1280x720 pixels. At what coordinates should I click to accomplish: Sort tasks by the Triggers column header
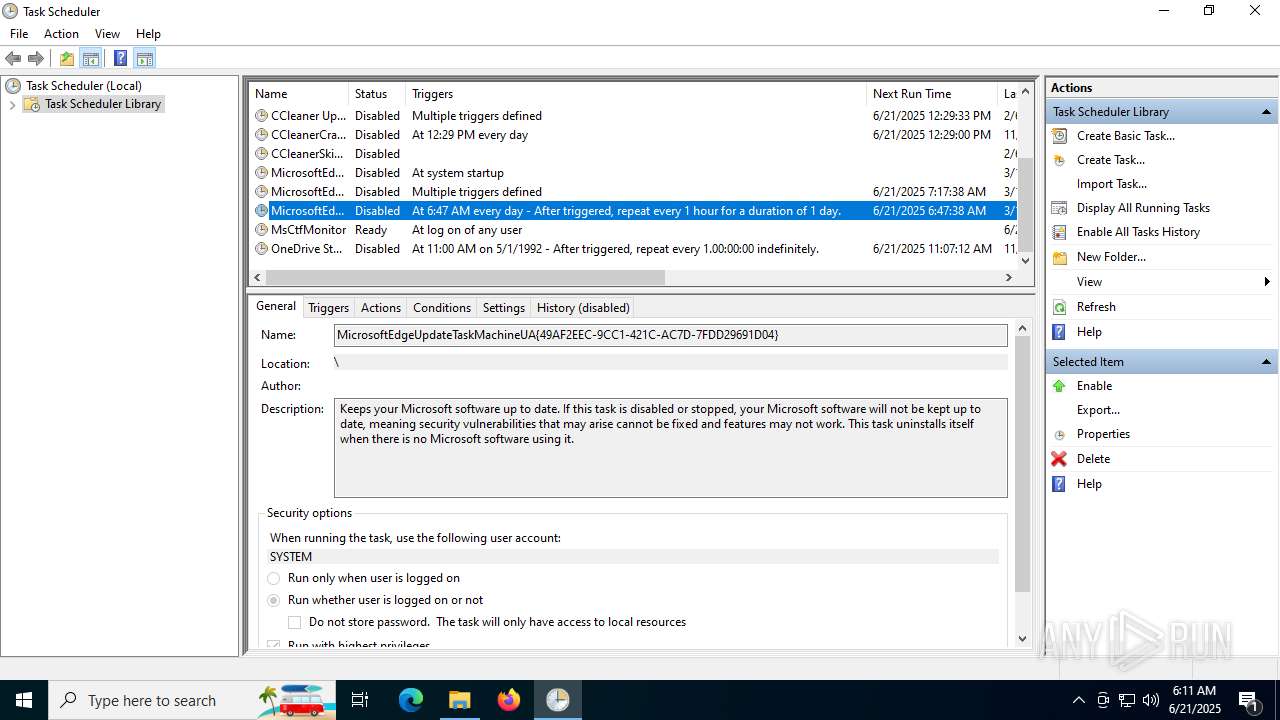pyautogui.click(x=636, y=94)
